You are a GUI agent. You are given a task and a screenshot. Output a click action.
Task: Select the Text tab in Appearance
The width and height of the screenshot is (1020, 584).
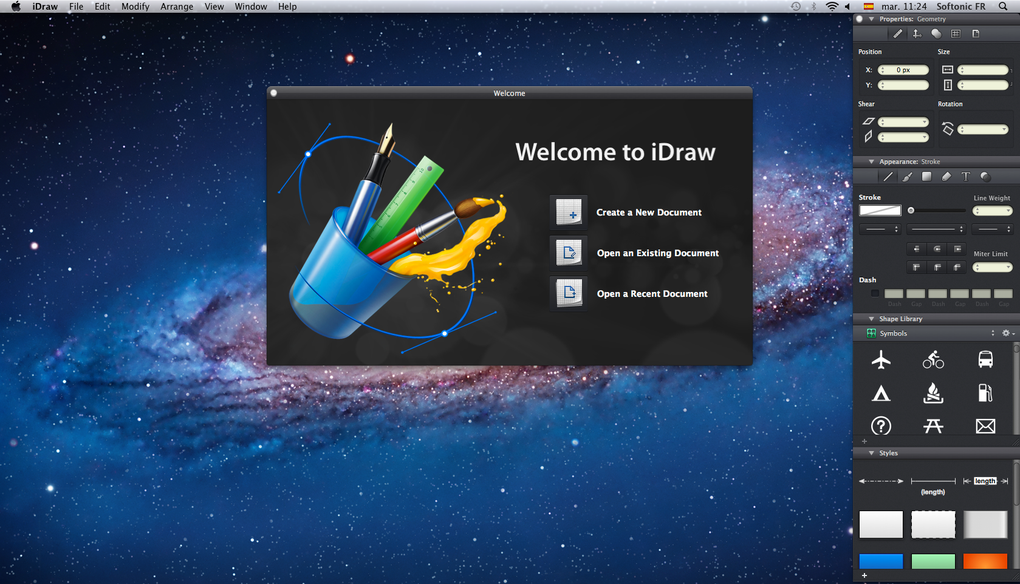coord(966,176)
